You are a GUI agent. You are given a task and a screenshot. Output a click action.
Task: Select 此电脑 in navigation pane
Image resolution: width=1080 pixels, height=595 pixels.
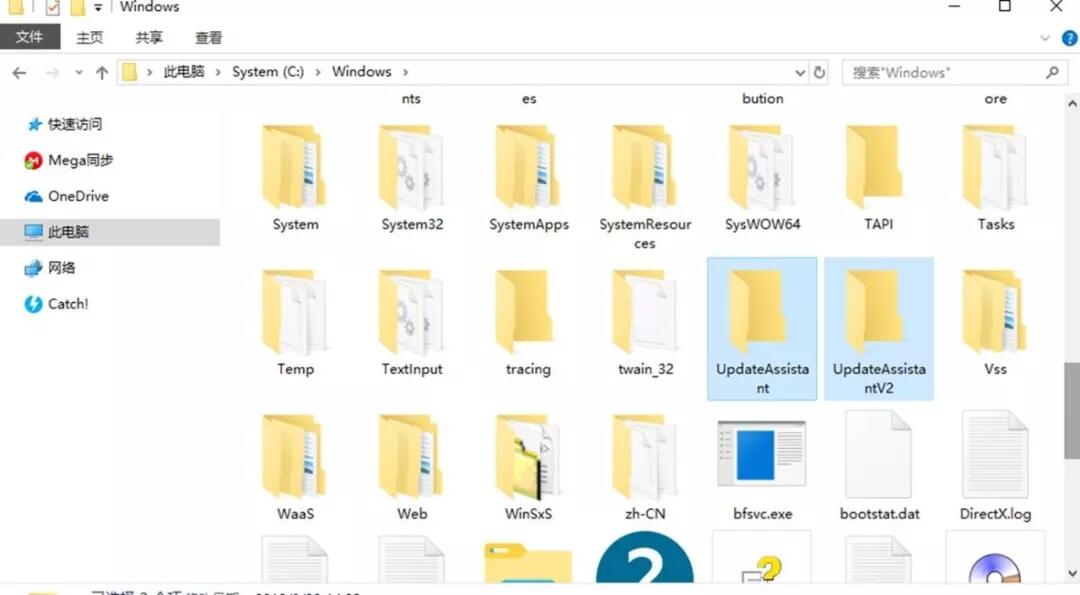coord(110,232)
